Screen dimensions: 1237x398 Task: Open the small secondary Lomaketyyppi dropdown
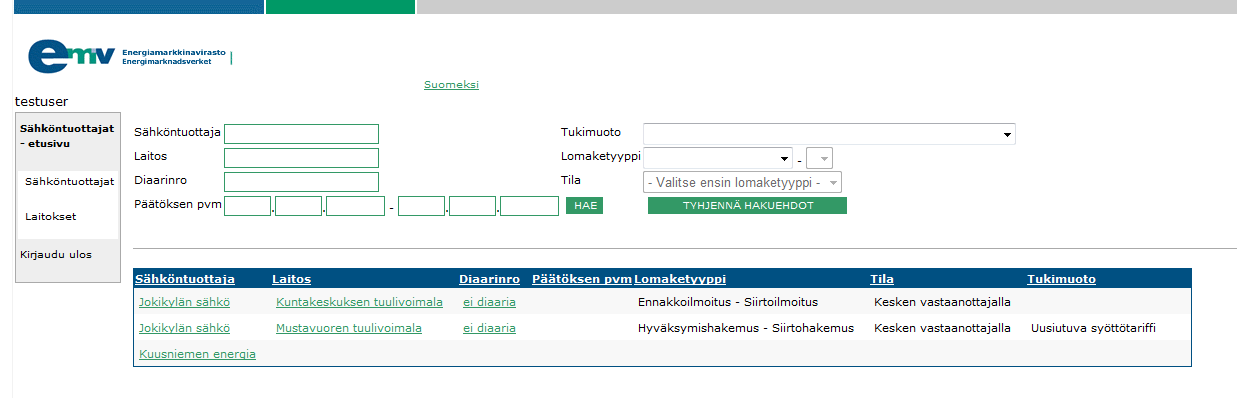(819, 158)
